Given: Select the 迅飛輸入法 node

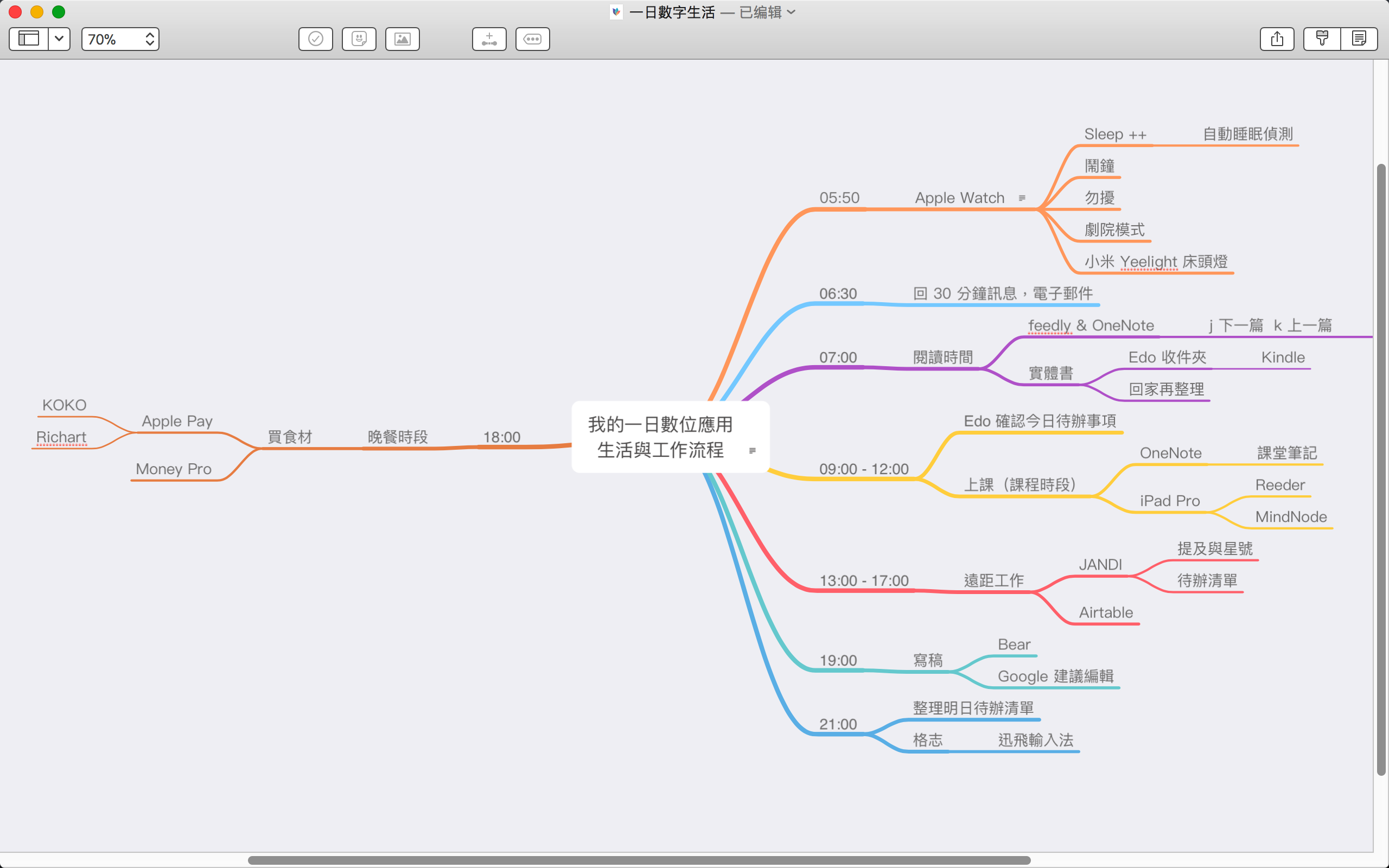Looking at the screenshot, I should tap(1035, 741).
